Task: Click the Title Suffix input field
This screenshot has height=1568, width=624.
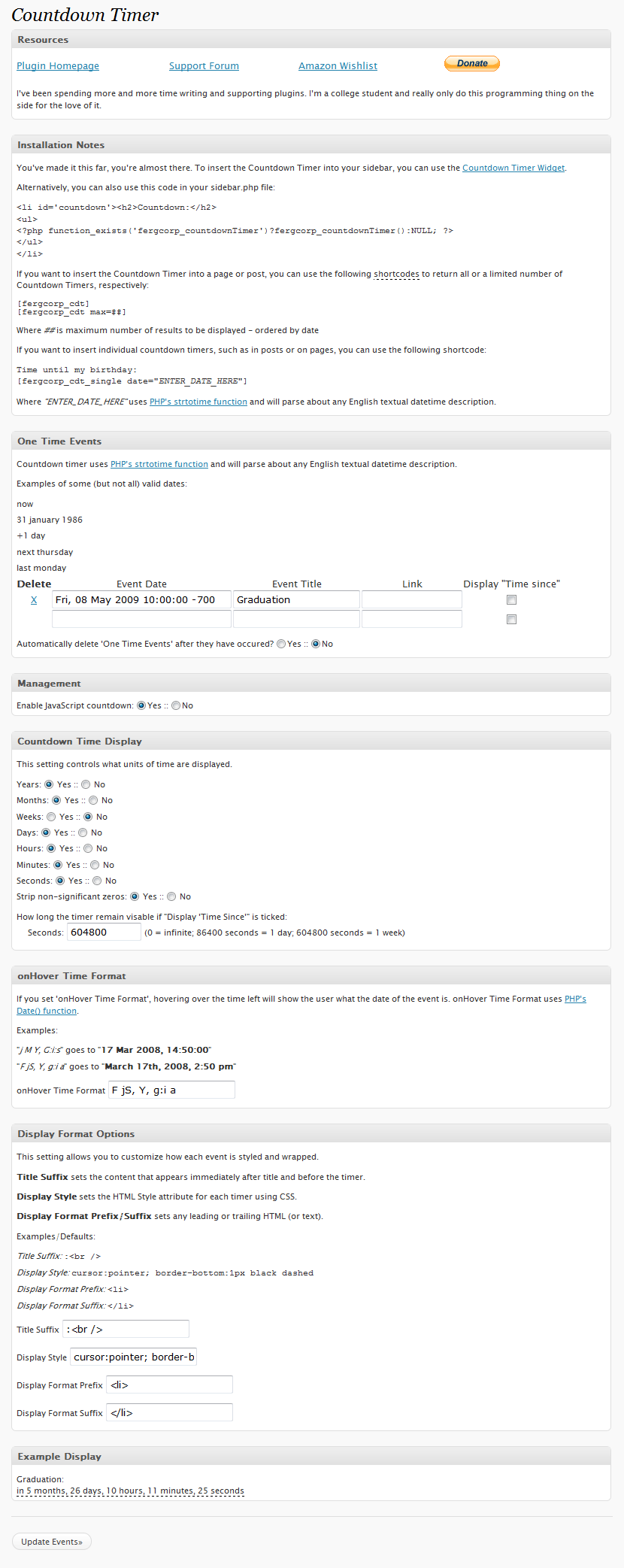Action: [126, 1329]
